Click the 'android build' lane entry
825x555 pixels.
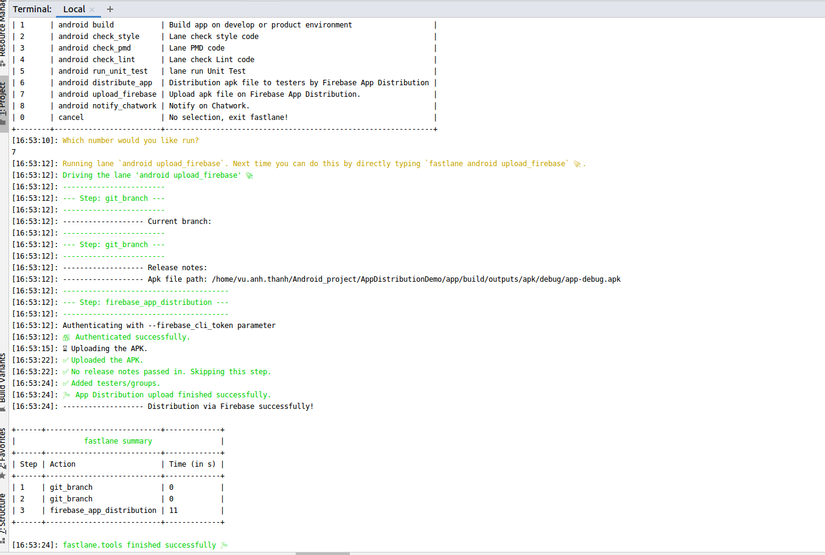[86, 25]
